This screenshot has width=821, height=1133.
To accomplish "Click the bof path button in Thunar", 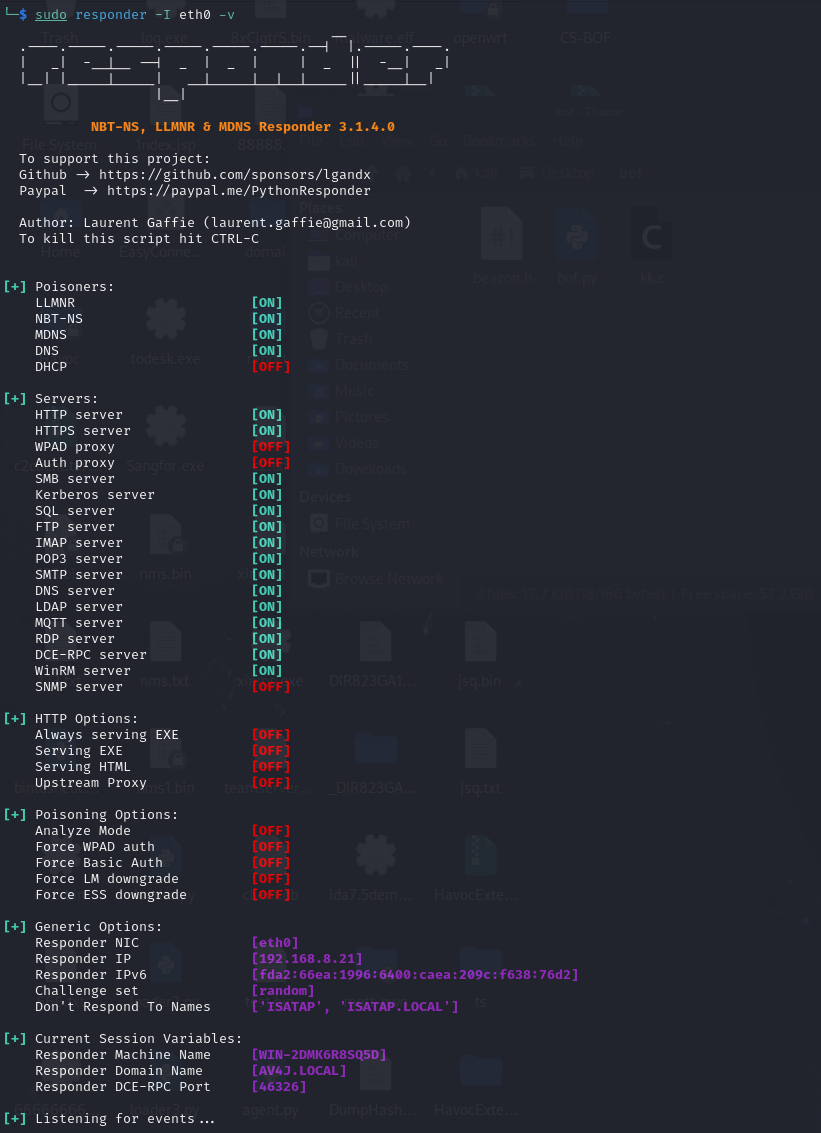I will click(630, 173).
